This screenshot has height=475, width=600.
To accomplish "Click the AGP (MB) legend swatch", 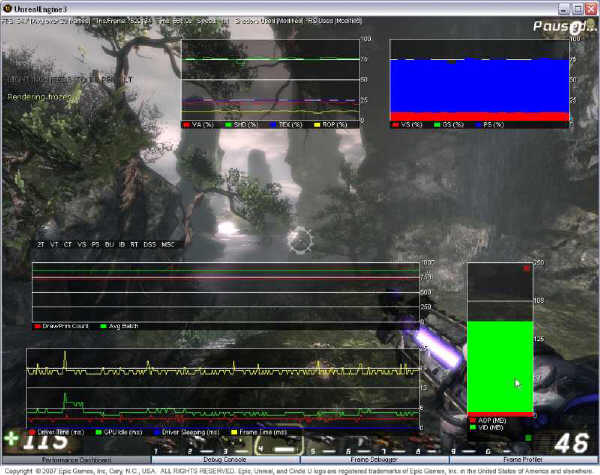I will (473, 421).
